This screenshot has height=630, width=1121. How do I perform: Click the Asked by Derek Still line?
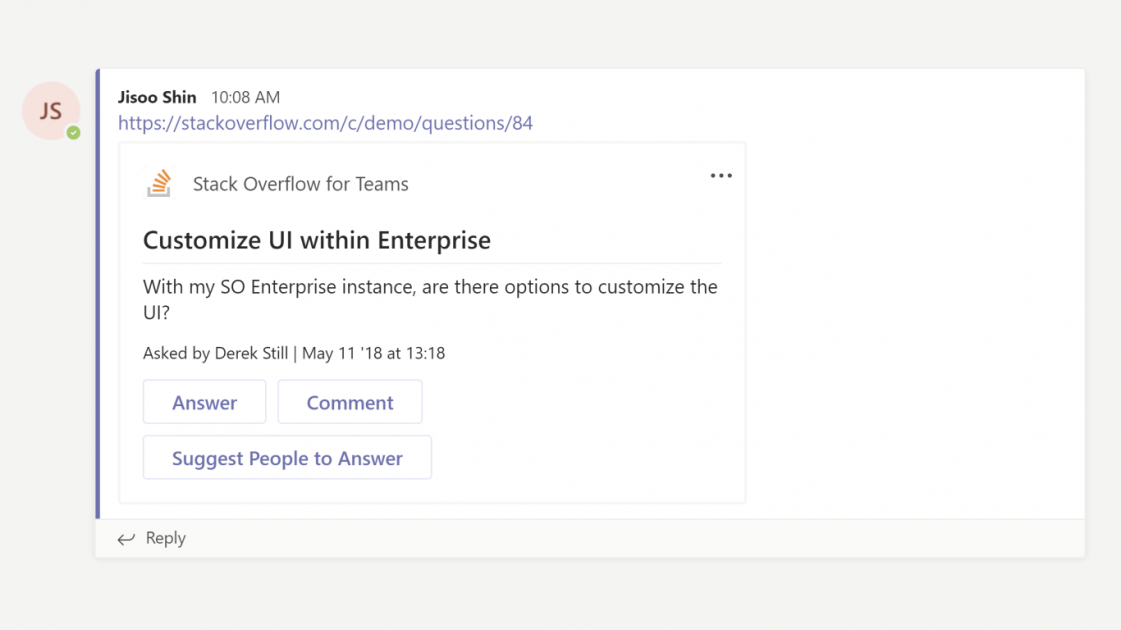(294, 353)
